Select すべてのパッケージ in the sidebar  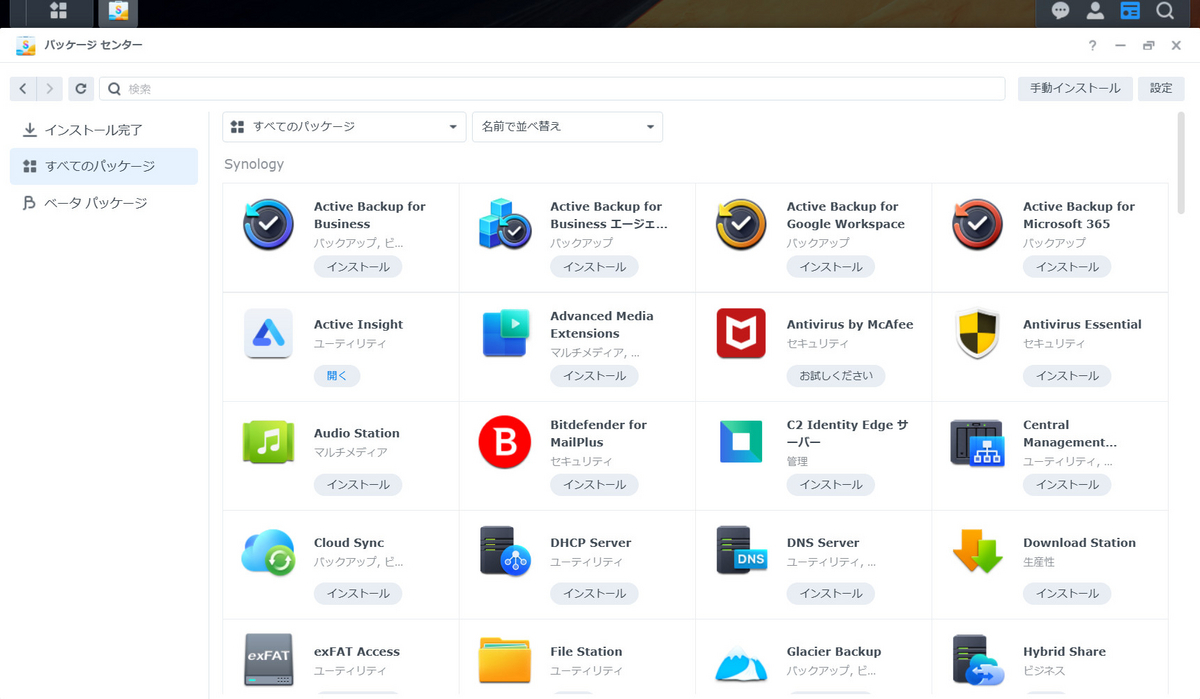click(x=104, y=166)
